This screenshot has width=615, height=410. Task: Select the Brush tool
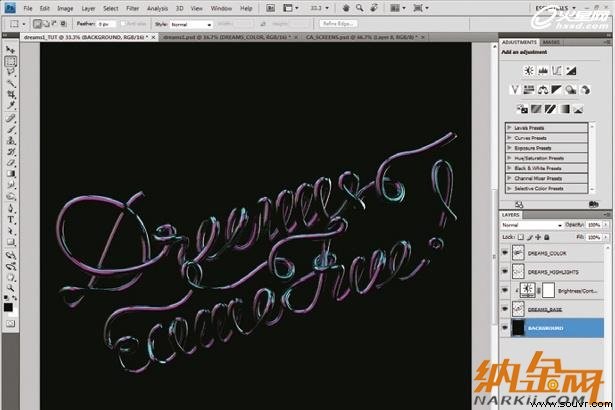(x=11, y=129)
